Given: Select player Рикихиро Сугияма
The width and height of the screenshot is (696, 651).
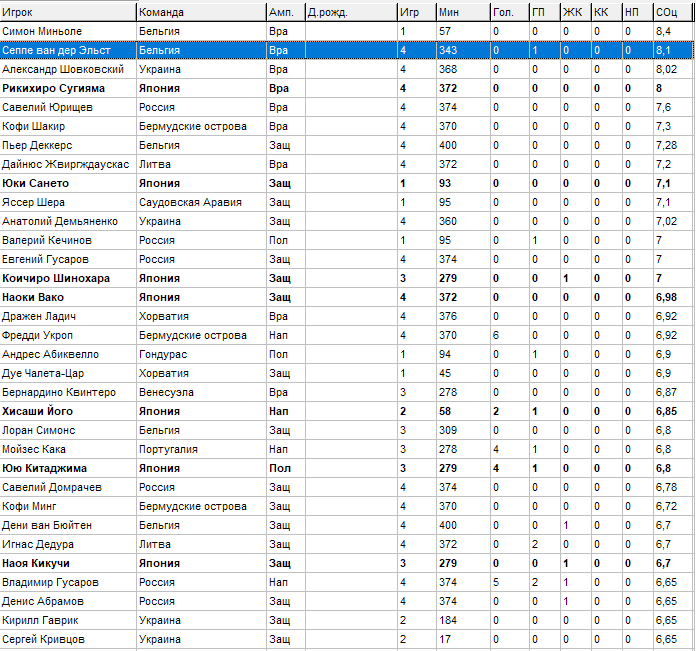Looking at the screenshot, I should [x=54, y=88].
